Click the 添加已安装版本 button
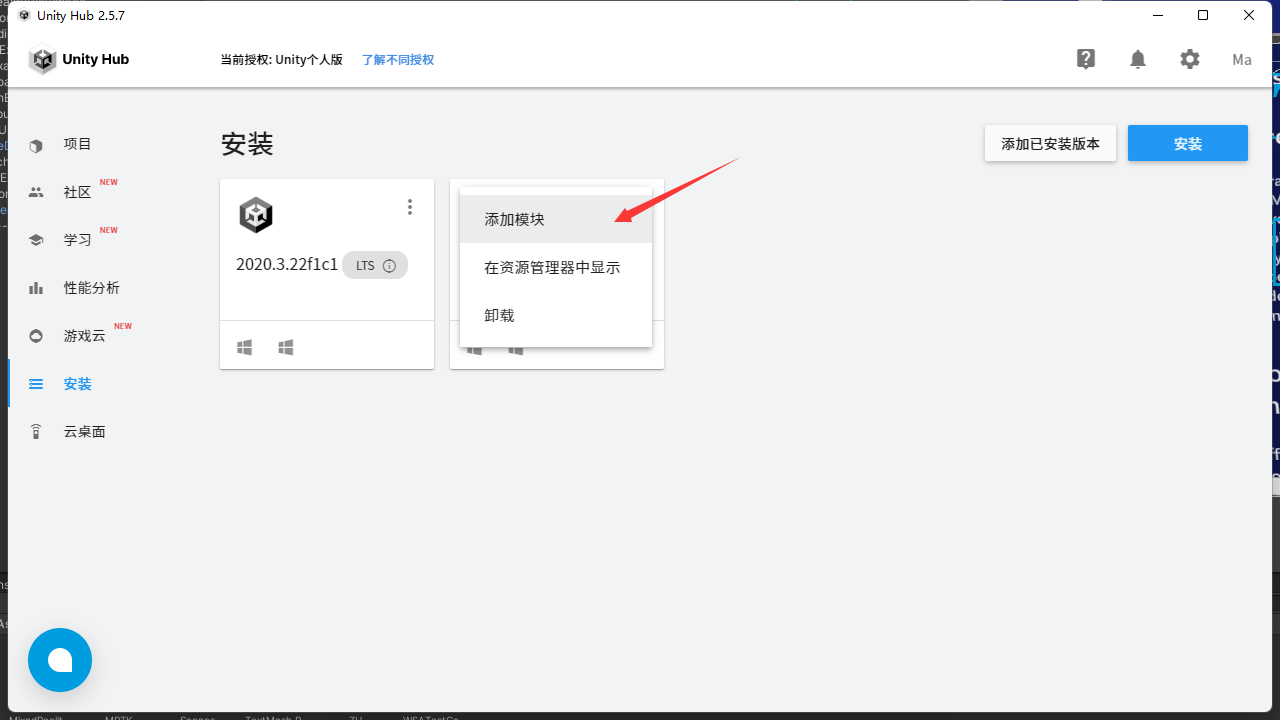 (x=1050, y=144)
